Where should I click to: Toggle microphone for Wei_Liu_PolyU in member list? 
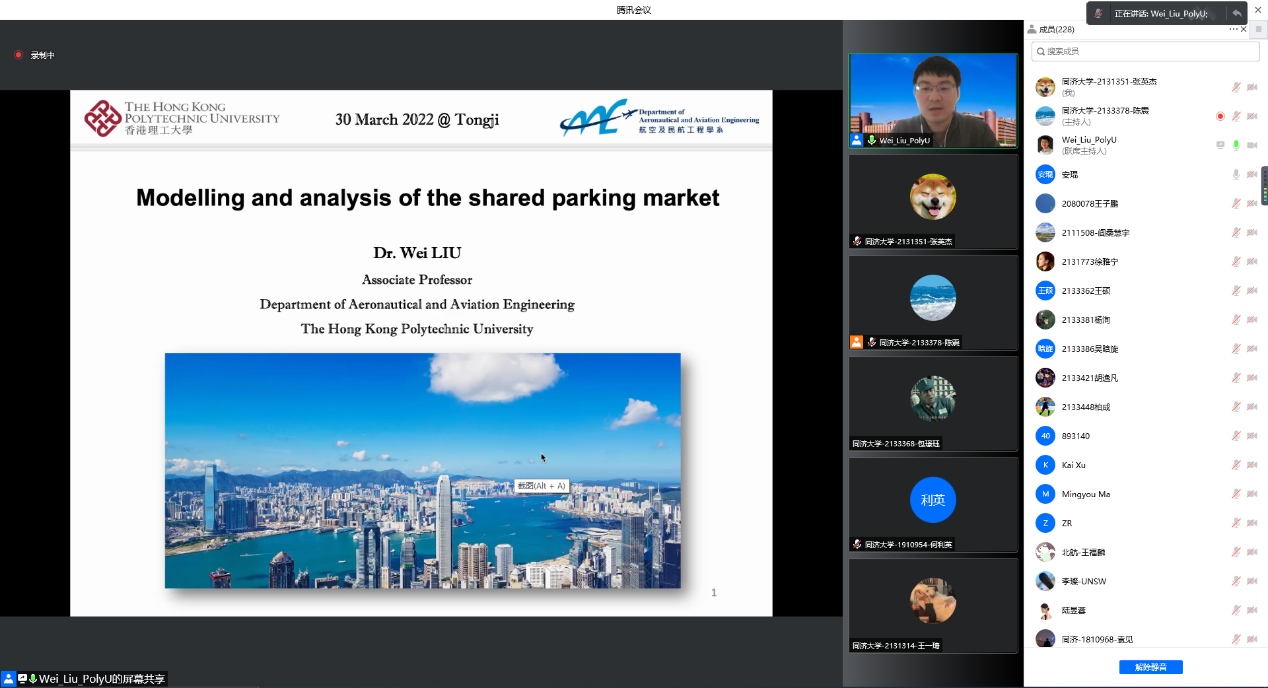click(1236, 145)
